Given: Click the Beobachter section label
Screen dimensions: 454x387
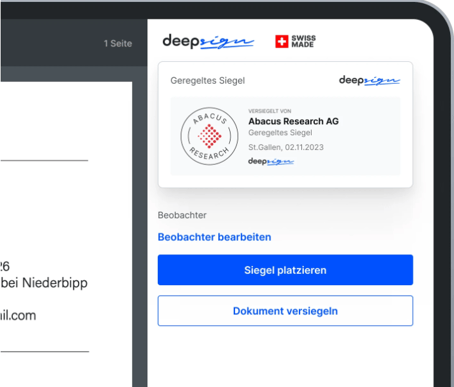Looking at the screenshot, I should click(x=182, y=215).
